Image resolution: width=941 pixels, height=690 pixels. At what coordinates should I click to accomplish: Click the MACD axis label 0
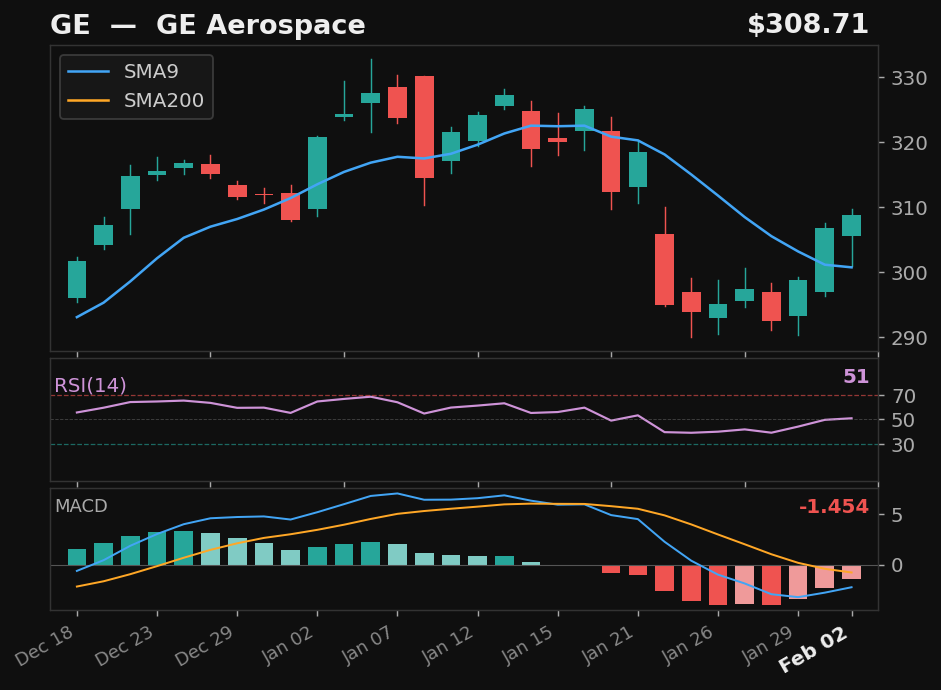point(897,566)
